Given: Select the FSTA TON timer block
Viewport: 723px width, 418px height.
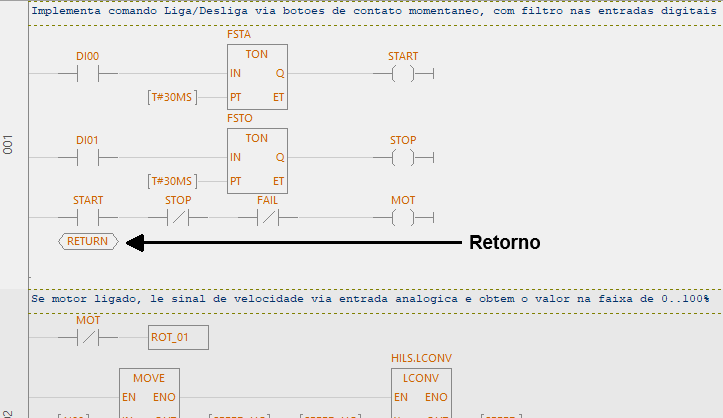Looking at the screenshot, I should click(257, 77).
